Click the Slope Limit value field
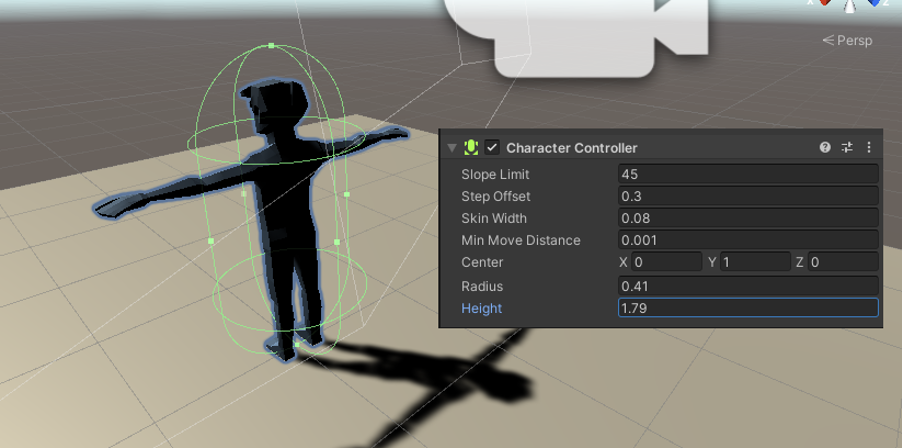 tap(748, 174)
